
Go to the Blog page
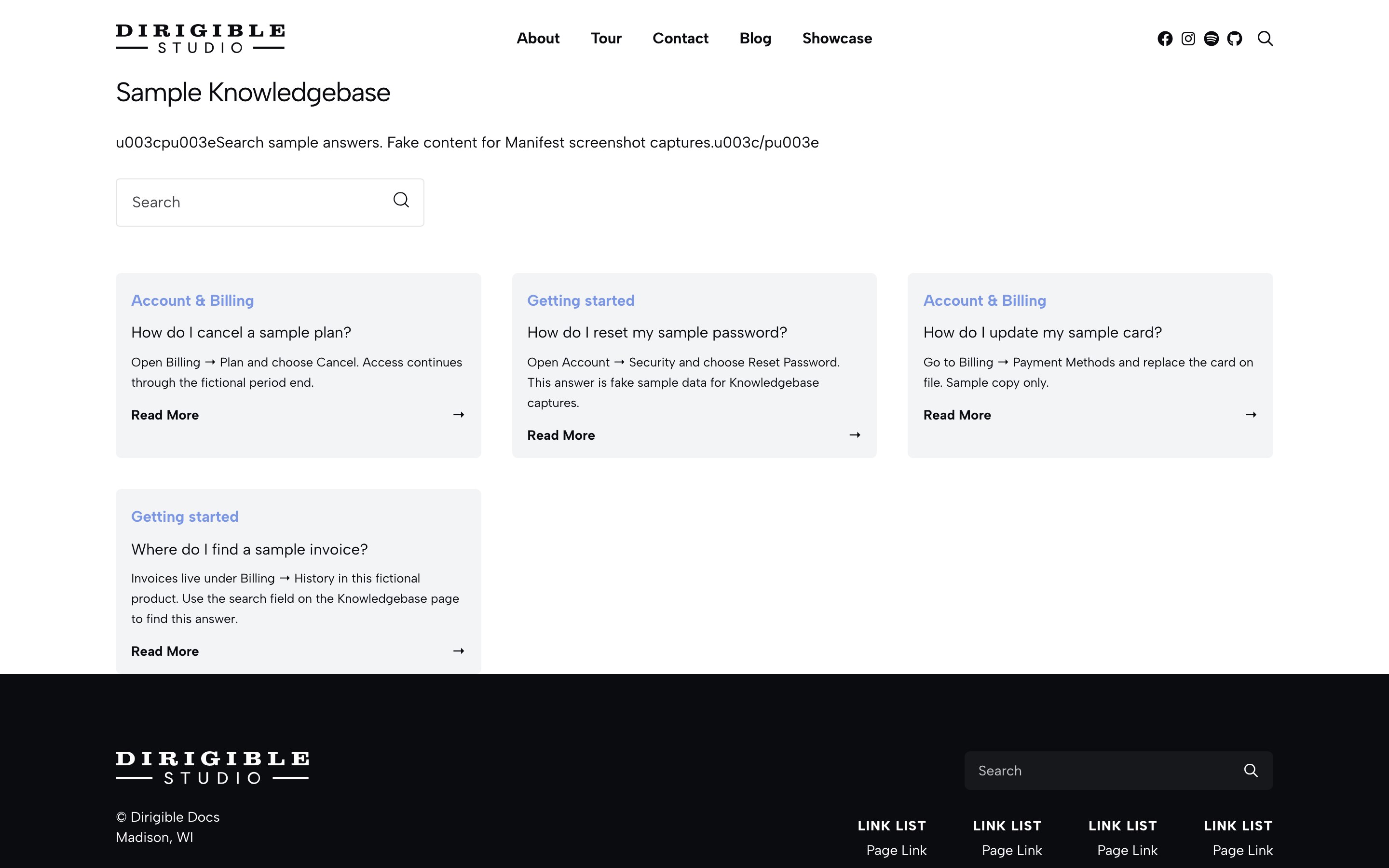(755, 39)
